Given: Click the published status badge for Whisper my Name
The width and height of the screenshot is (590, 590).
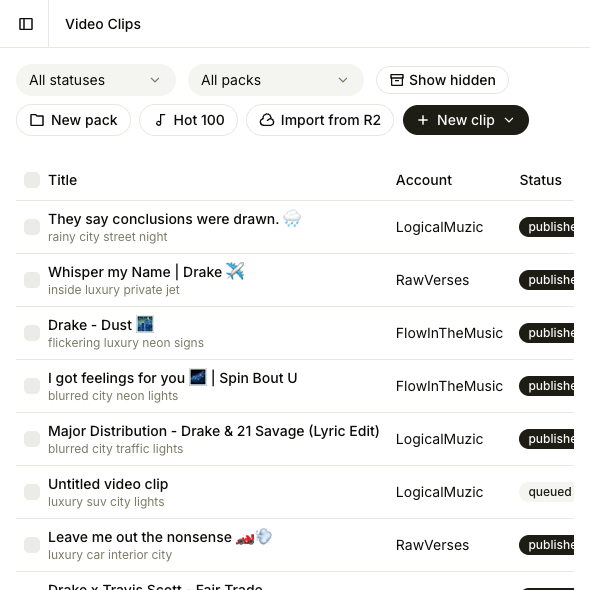Looking at the screenshot, I should [x=546, y=280].
